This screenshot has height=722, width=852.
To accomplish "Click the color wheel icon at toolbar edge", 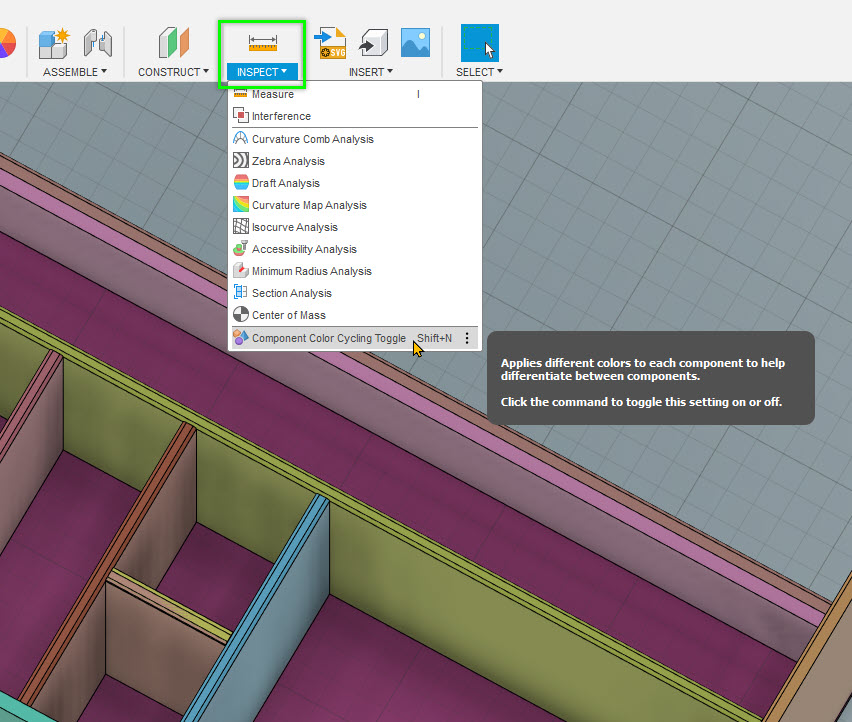I will click(7, 43).
